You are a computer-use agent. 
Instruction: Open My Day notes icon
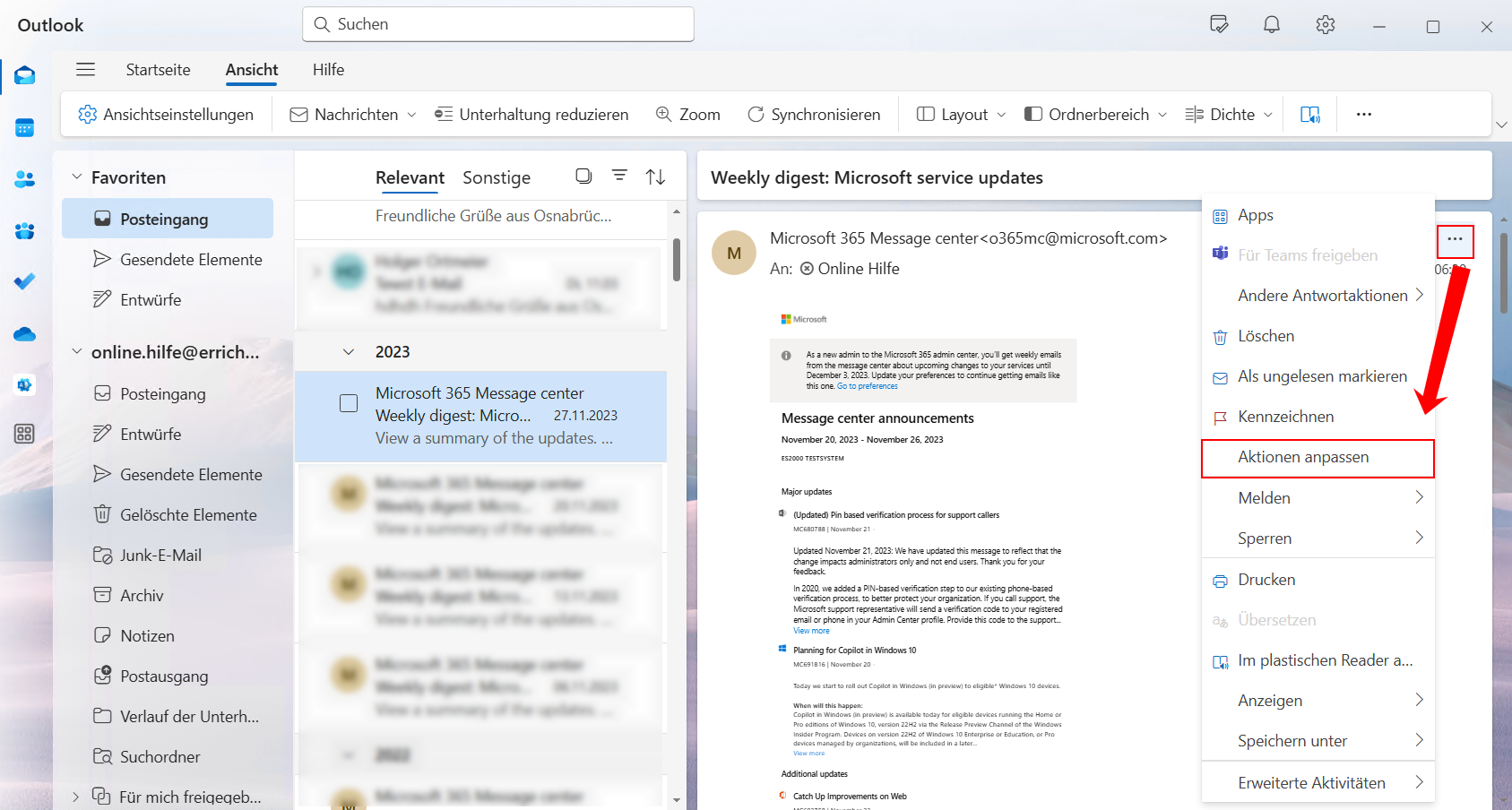(x=1219, y=24)
